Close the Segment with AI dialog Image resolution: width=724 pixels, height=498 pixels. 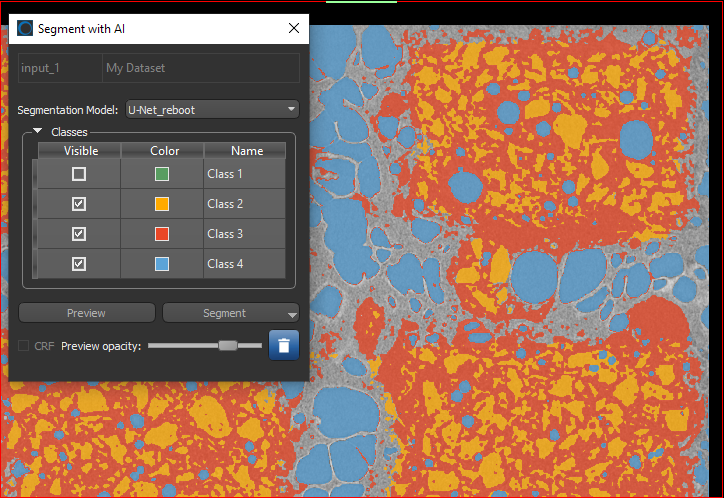(x=294, y=28)
